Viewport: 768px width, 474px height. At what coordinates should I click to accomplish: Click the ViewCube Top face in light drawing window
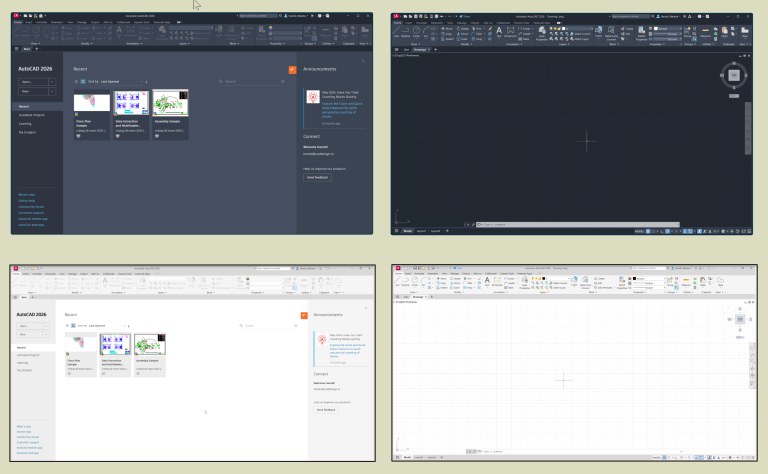point(740,319)
